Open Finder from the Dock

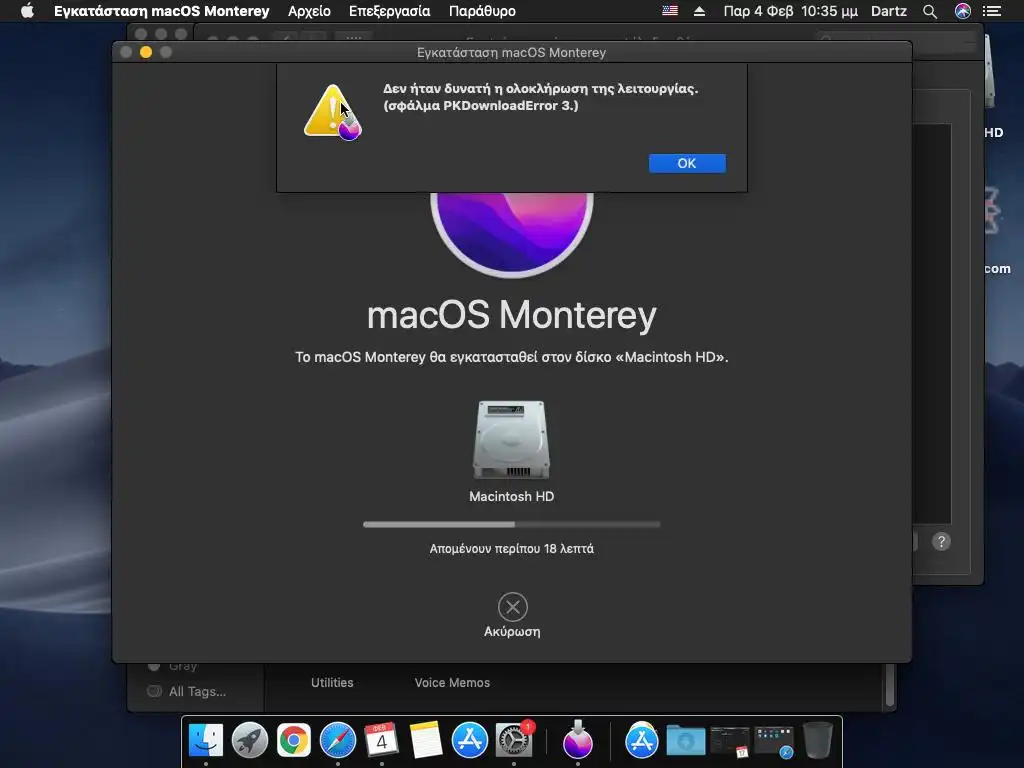pos(206,741)
